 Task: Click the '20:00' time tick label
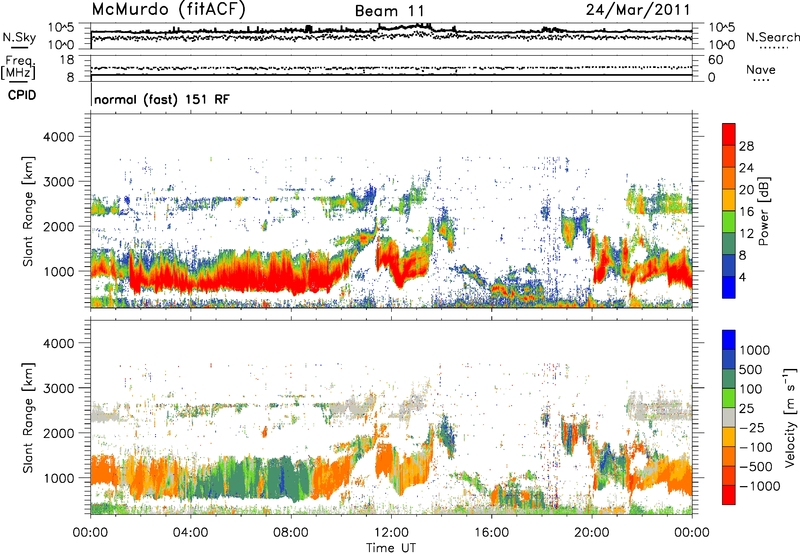click(x=591, y=533)
